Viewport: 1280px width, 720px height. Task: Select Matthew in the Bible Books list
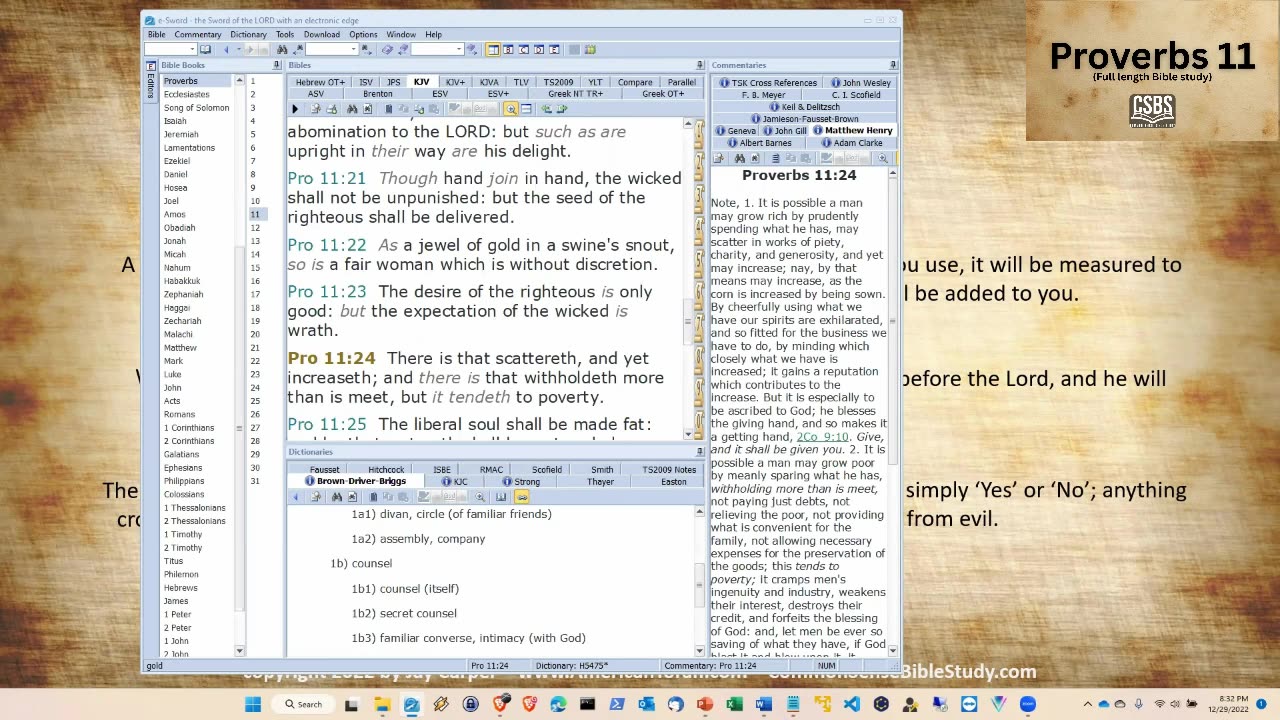(x=180, y=348)
